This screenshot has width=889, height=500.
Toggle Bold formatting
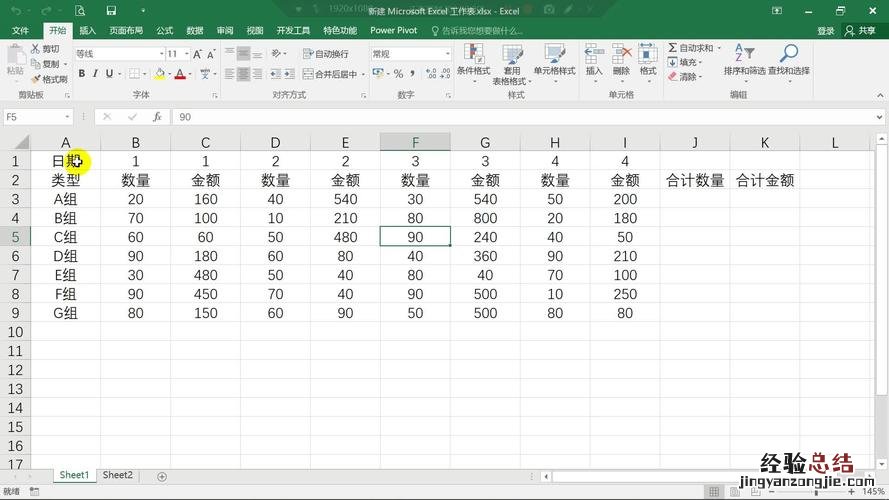[x=82, y=74]
